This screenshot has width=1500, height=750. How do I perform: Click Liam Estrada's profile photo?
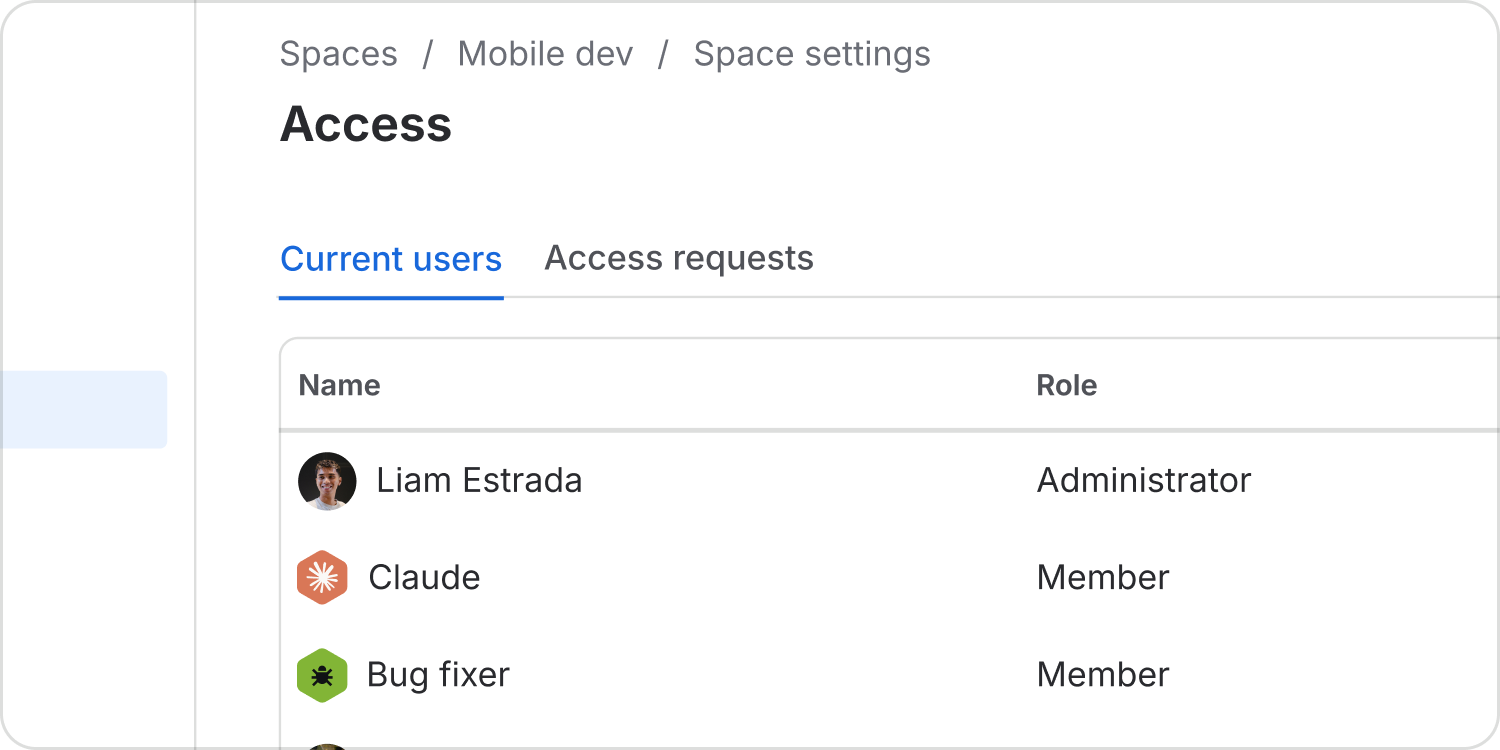point(327,481)
